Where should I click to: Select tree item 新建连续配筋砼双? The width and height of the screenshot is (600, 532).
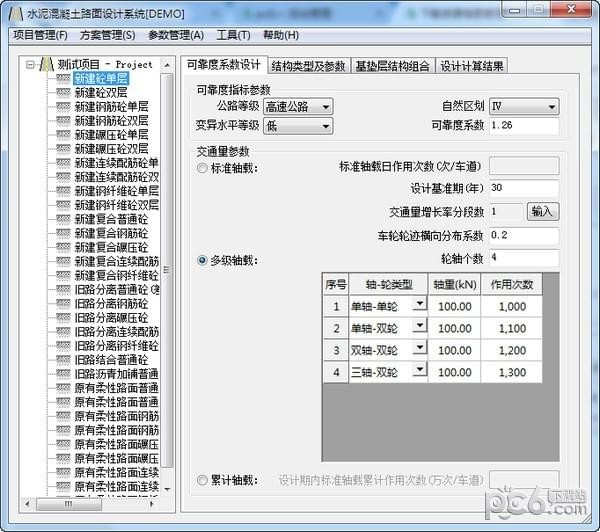(x=116, y=177)
